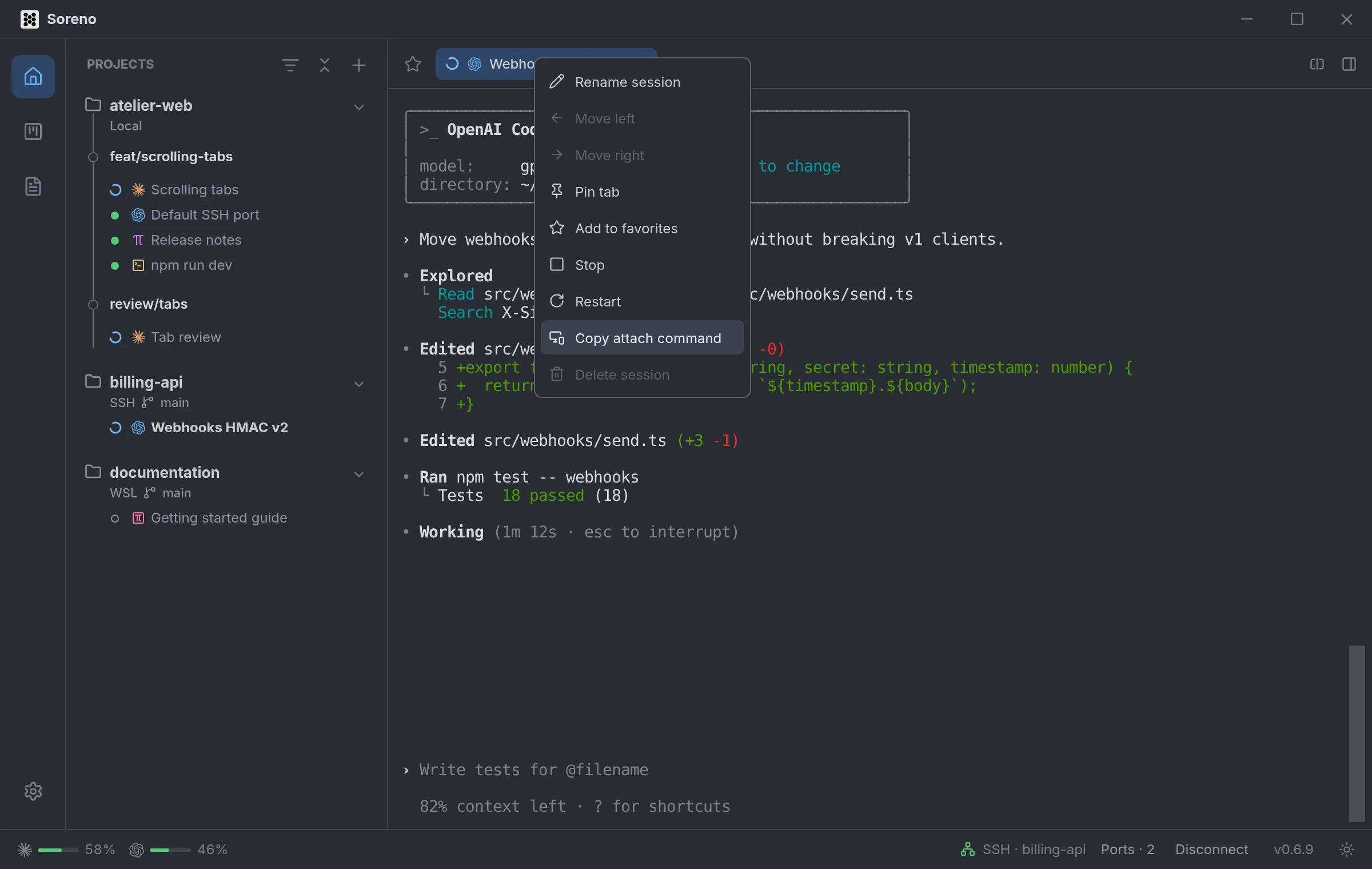Click the terminal vertical scrollbar
The width and height of the screenshot is (1372, 869).
pos(1357,733)
